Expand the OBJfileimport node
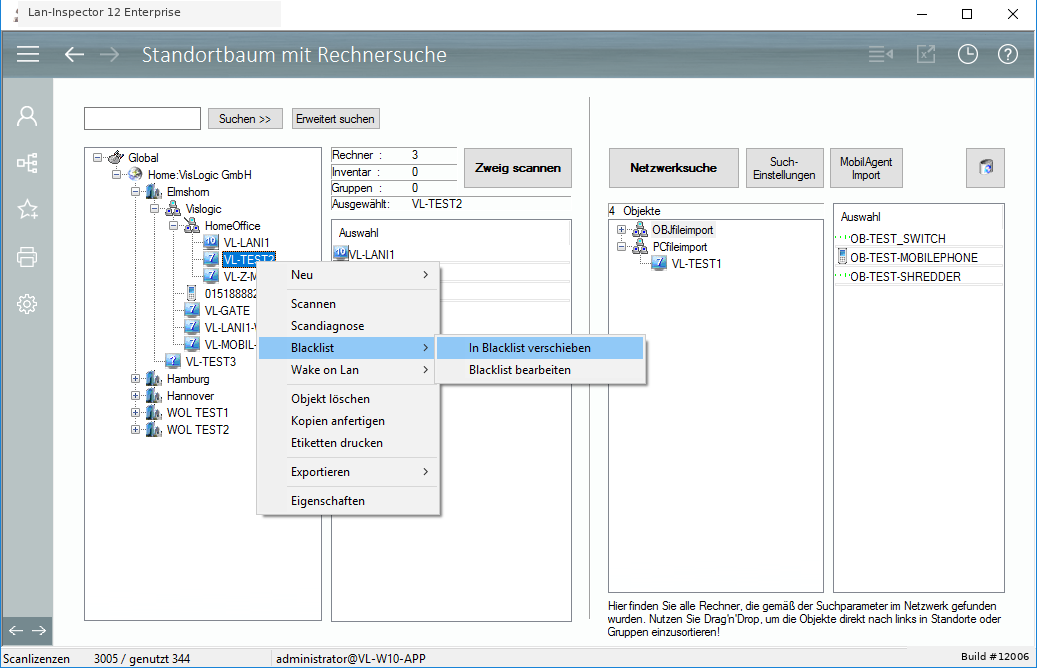The height and width of the screenshot is (668, 1037). tap(622, 230)
